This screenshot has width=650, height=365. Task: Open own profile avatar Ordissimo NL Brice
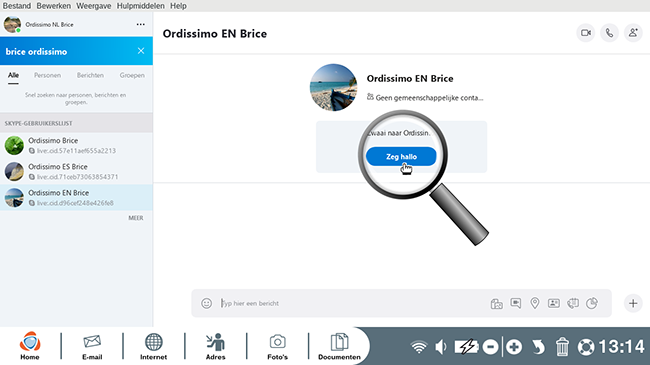[12, 24]
